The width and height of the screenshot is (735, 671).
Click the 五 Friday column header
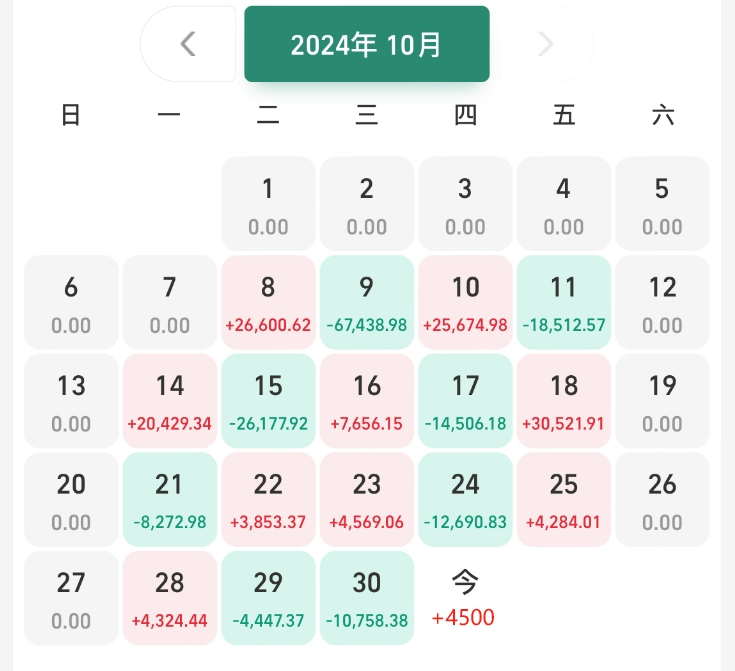point(563,115)
